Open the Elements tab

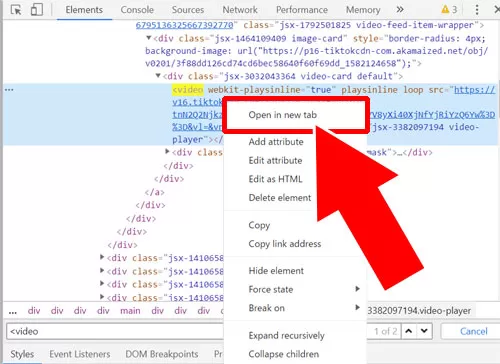[x=84, y=10]
